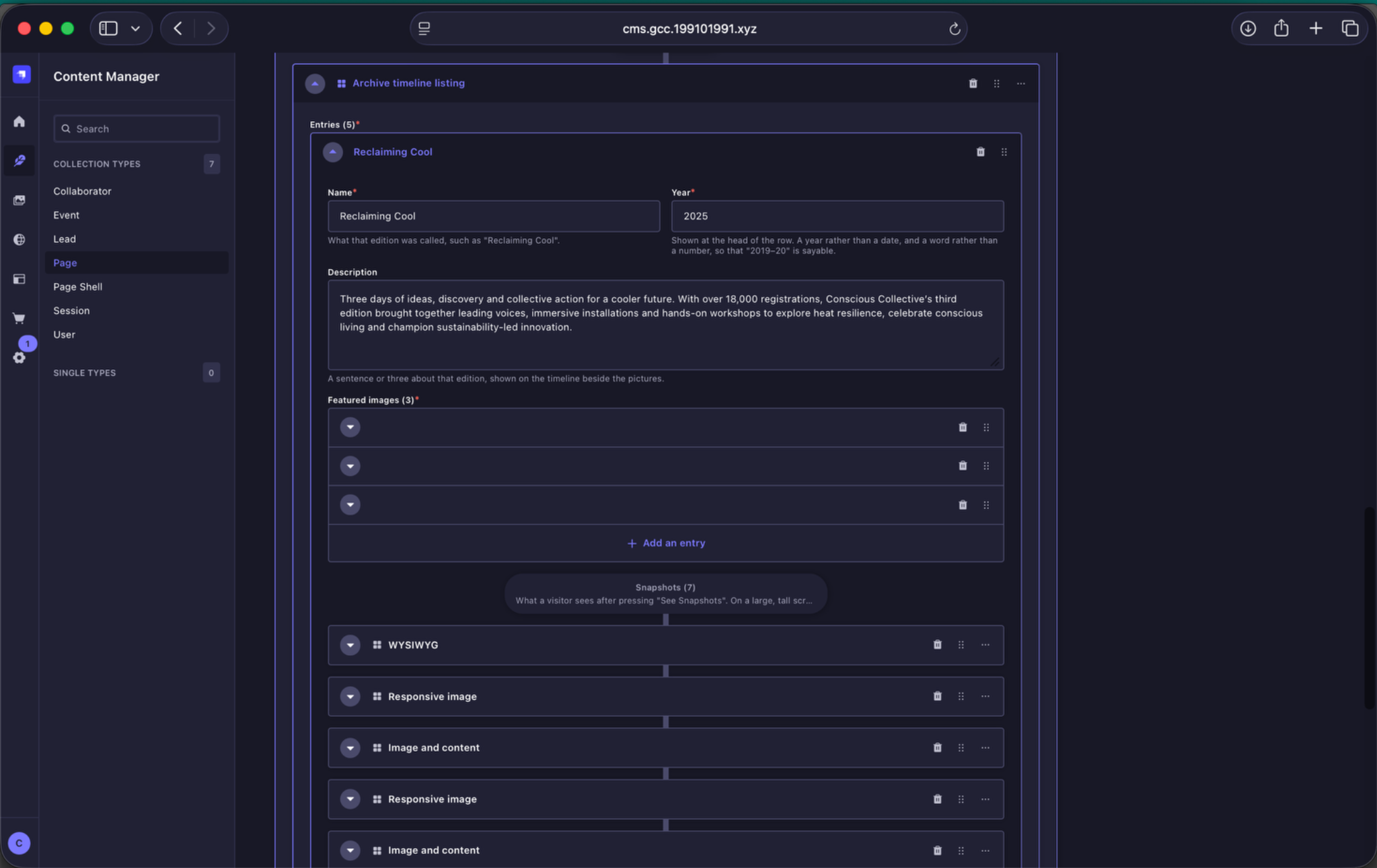Click the Year field showing 2025
This screenshot has width=1377, height=868.
(x=838, y=216)
